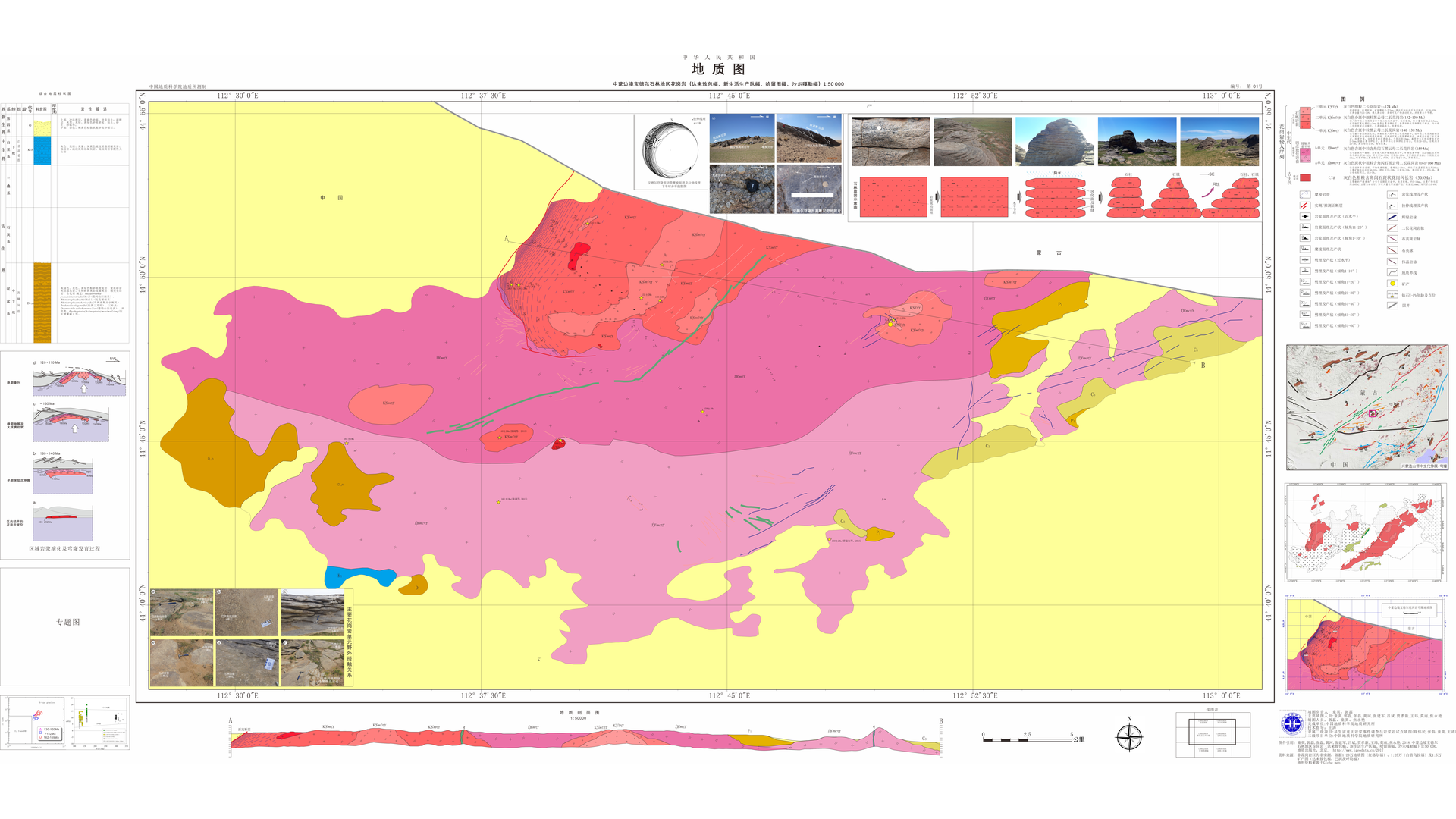Image resolution: width=1456 pixels, height=819 pixels.
Task: Click the NW direction arrow in evolution diagram
Action: point(113,359)
